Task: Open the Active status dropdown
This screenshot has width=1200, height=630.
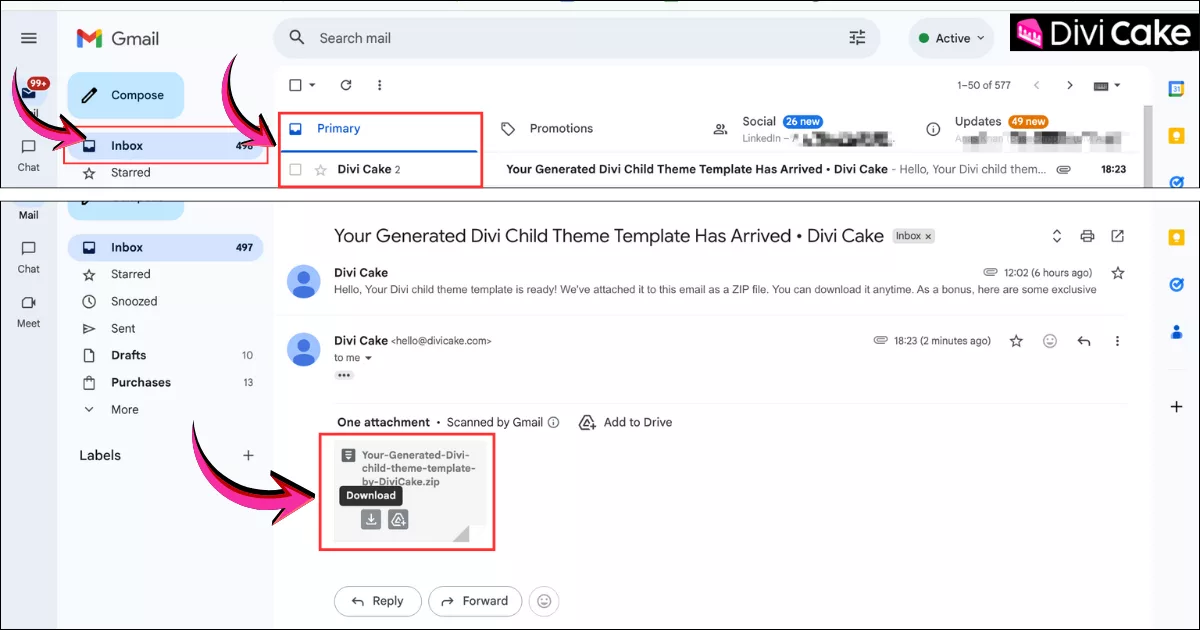Action: pyautogui.click(x=951, y=38)
